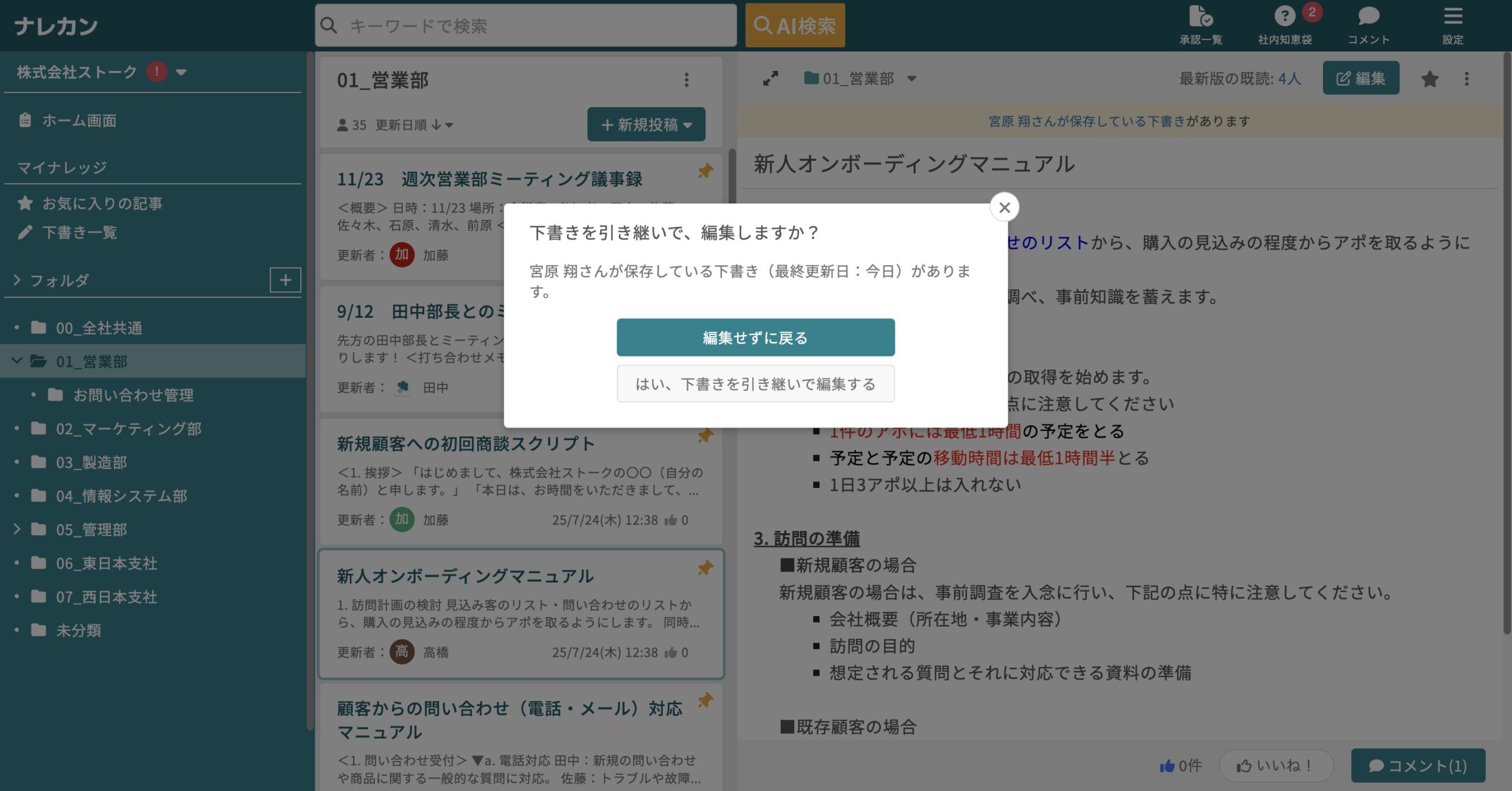The height and width of the screenshot is (791, 1512).
Task: Click 加藤 avatar on 初回商談スクリプト card
Action: click(x=402, y=519)
